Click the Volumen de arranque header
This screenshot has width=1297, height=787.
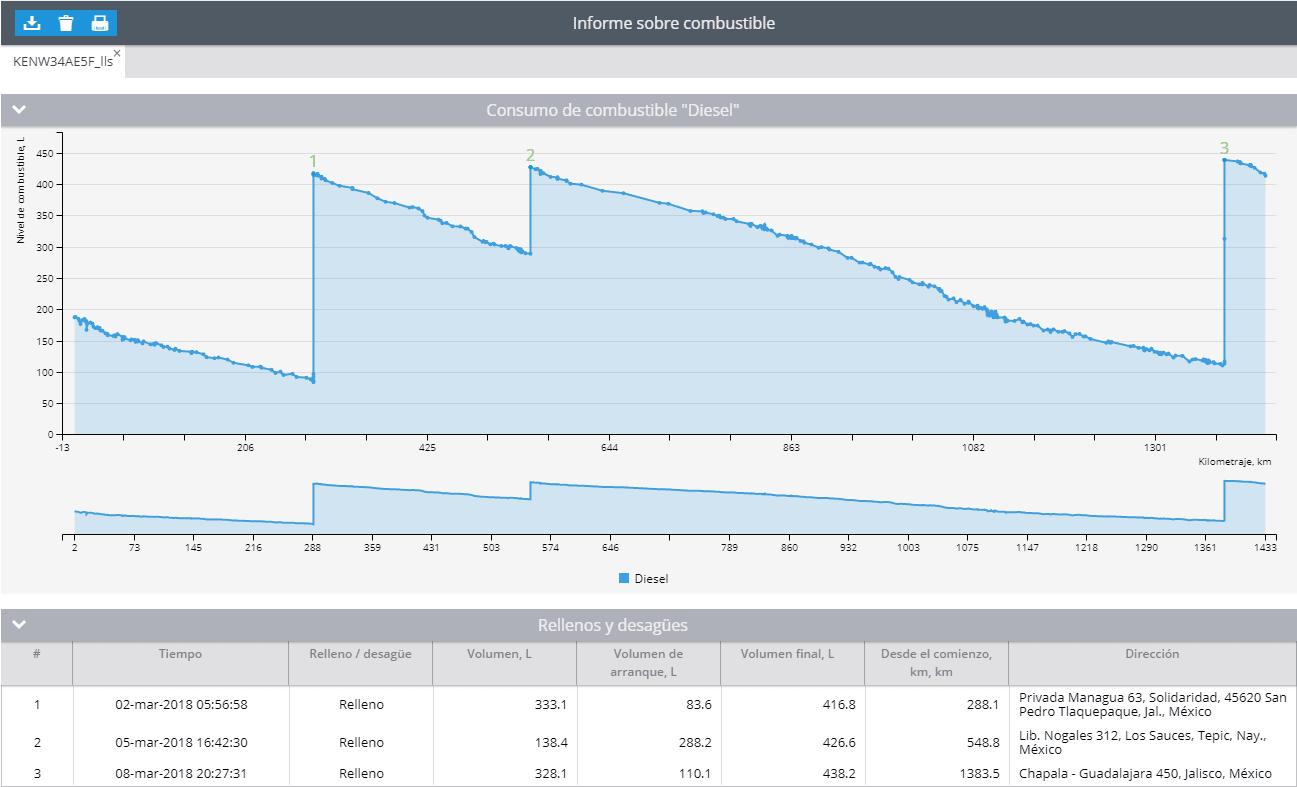click(648, 663)
